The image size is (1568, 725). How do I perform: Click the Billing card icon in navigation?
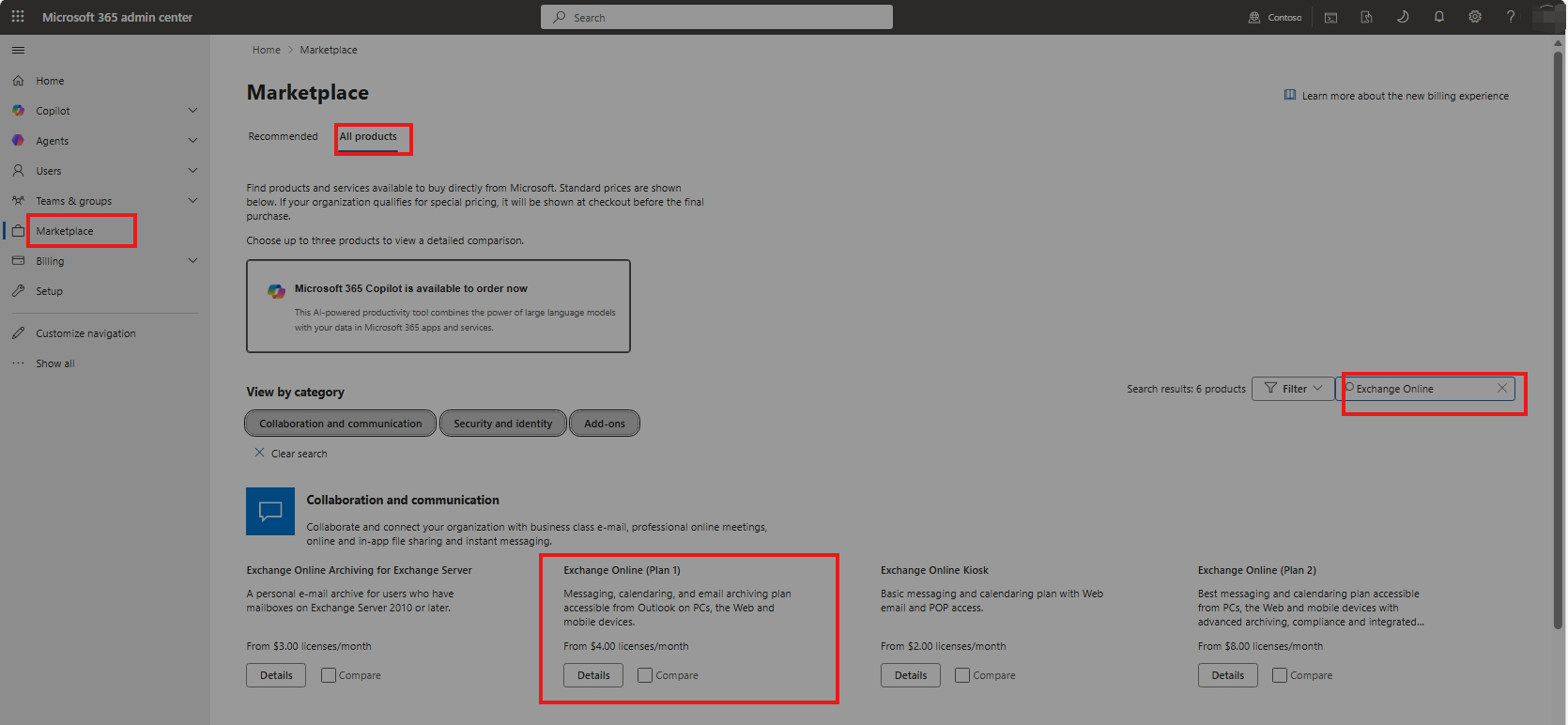18,261
